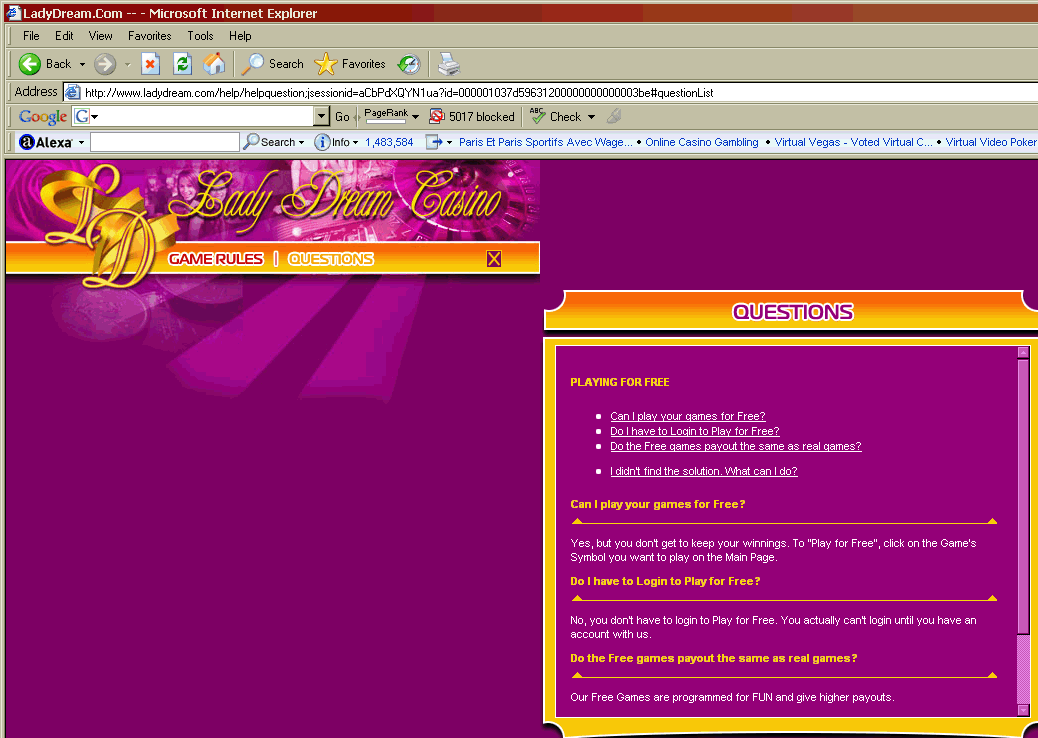Open the Check options dropdown arrow
The height and width of the screenshot is (738, 1038).
pyautogui.click(x=591, y=117)
